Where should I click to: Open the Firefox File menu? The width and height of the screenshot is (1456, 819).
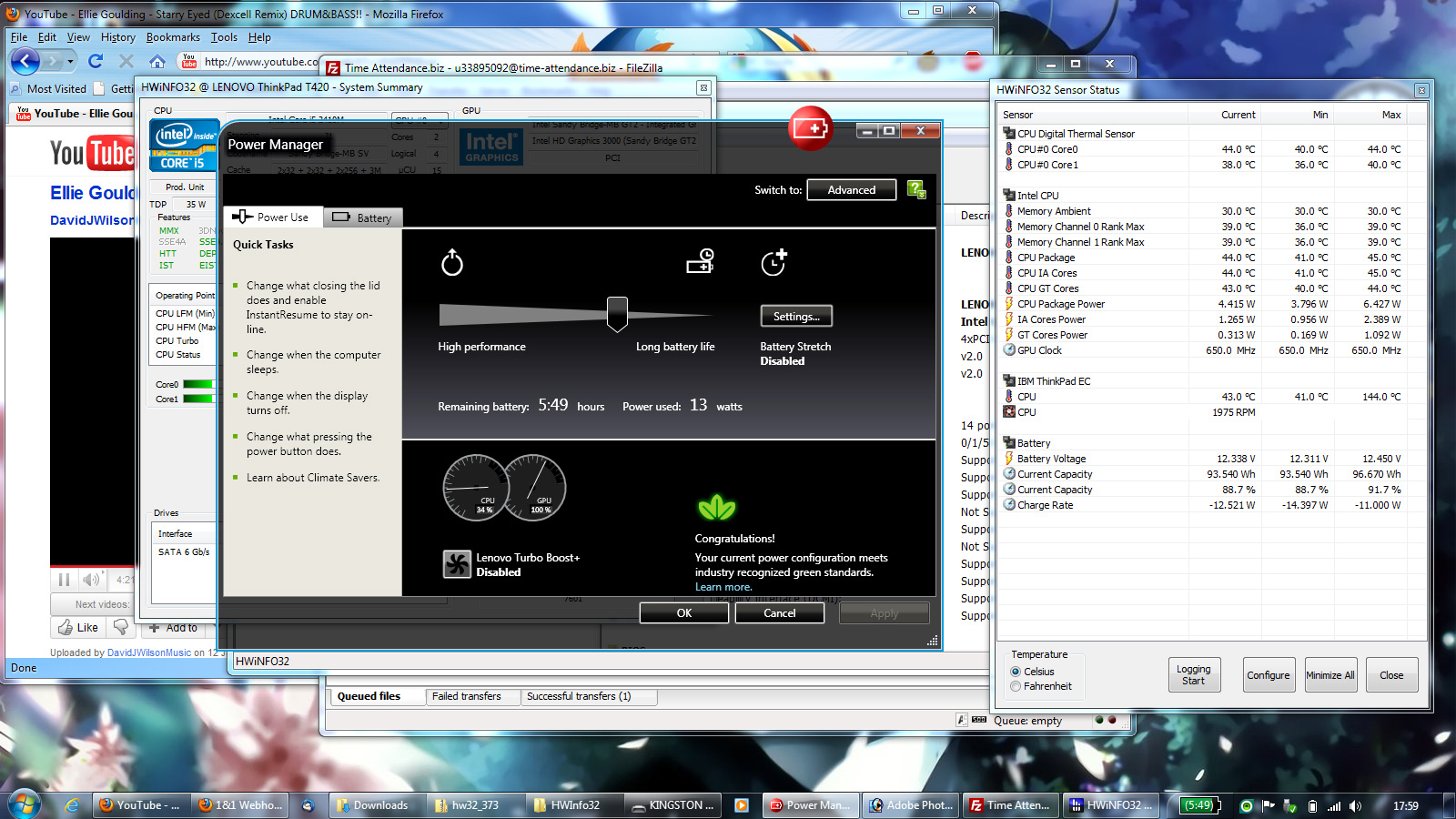click(x=19, y=37)
